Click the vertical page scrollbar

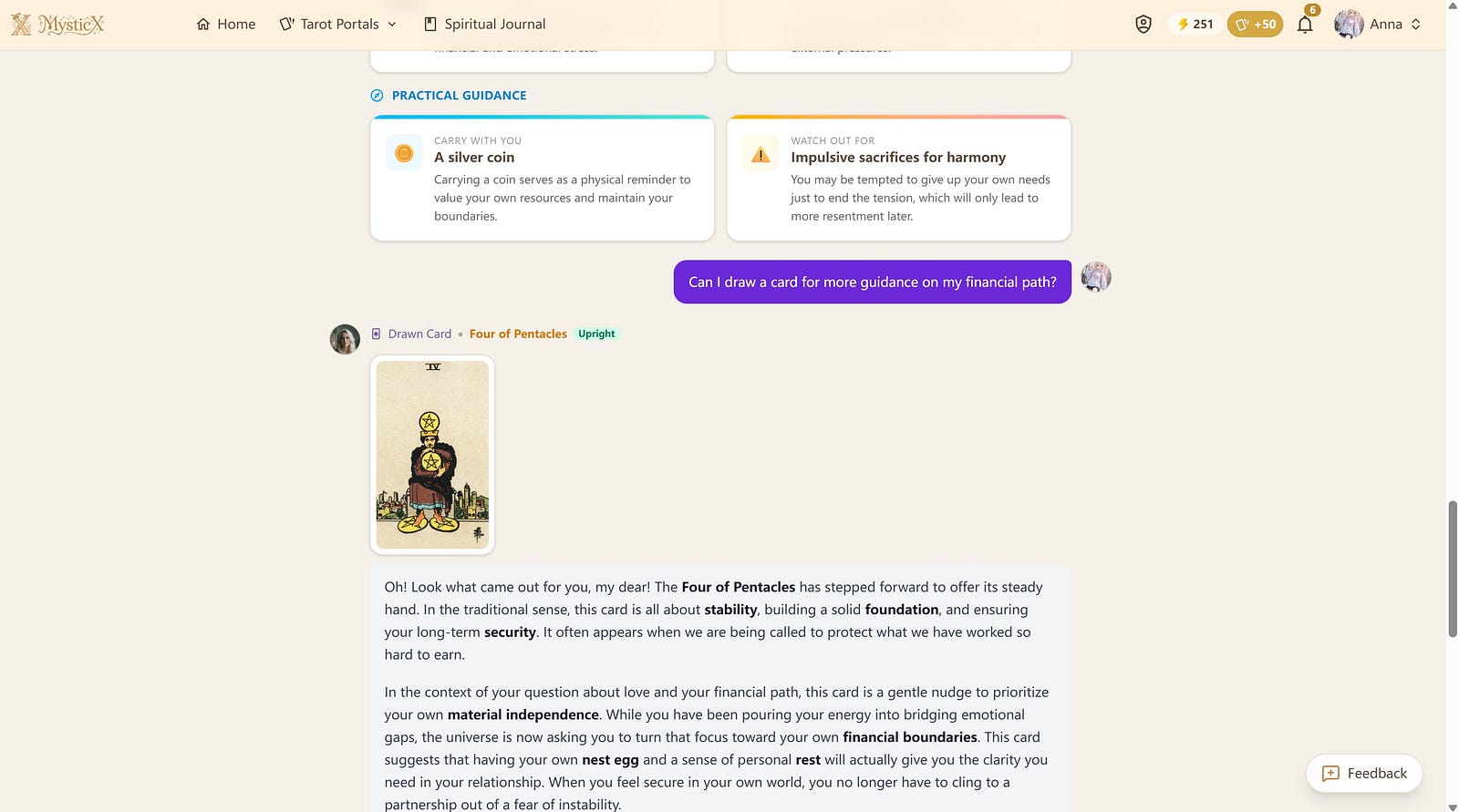pos(1453,569)
